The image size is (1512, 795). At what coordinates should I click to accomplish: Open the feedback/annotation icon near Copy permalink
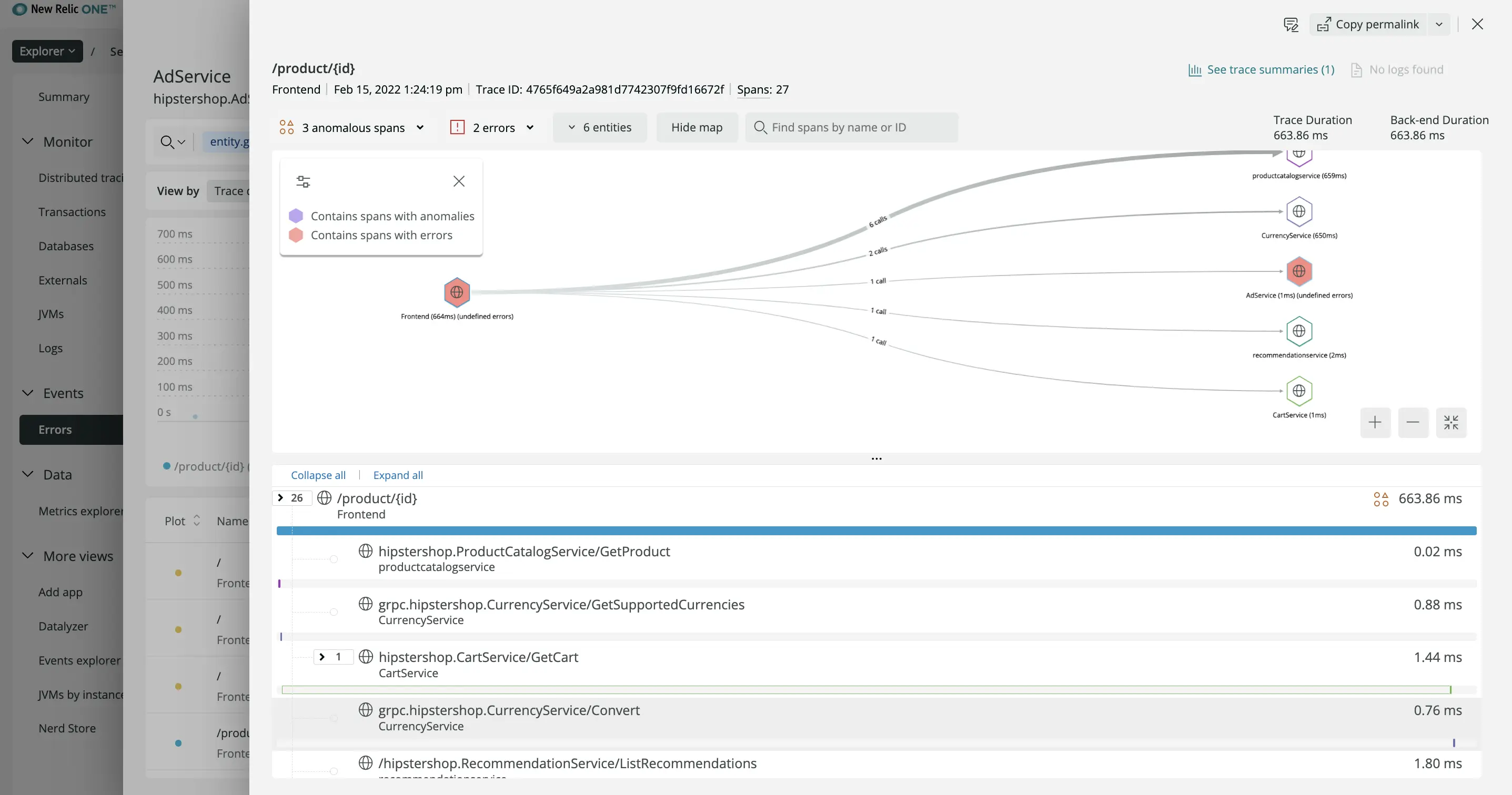tap(1291, 24)
